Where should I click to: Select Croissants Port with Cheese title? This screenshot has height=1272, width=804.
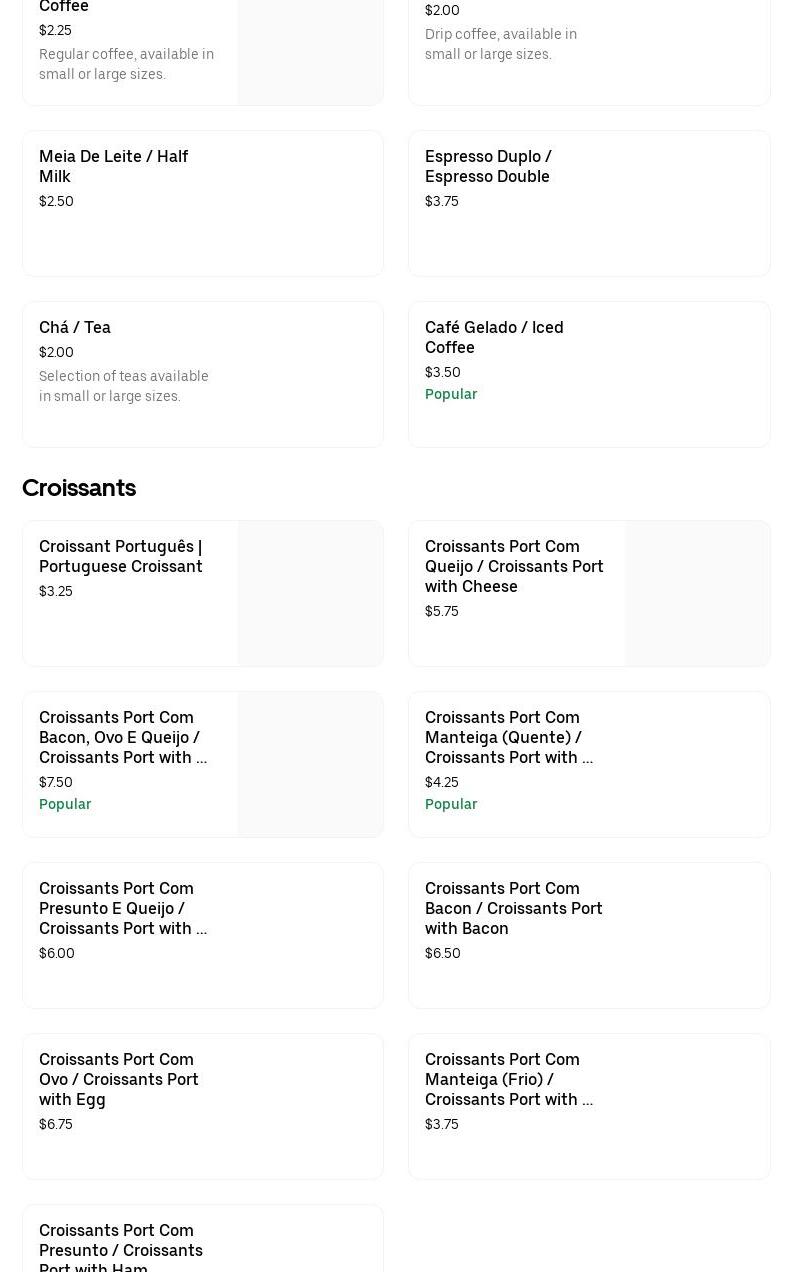[514, 566]
